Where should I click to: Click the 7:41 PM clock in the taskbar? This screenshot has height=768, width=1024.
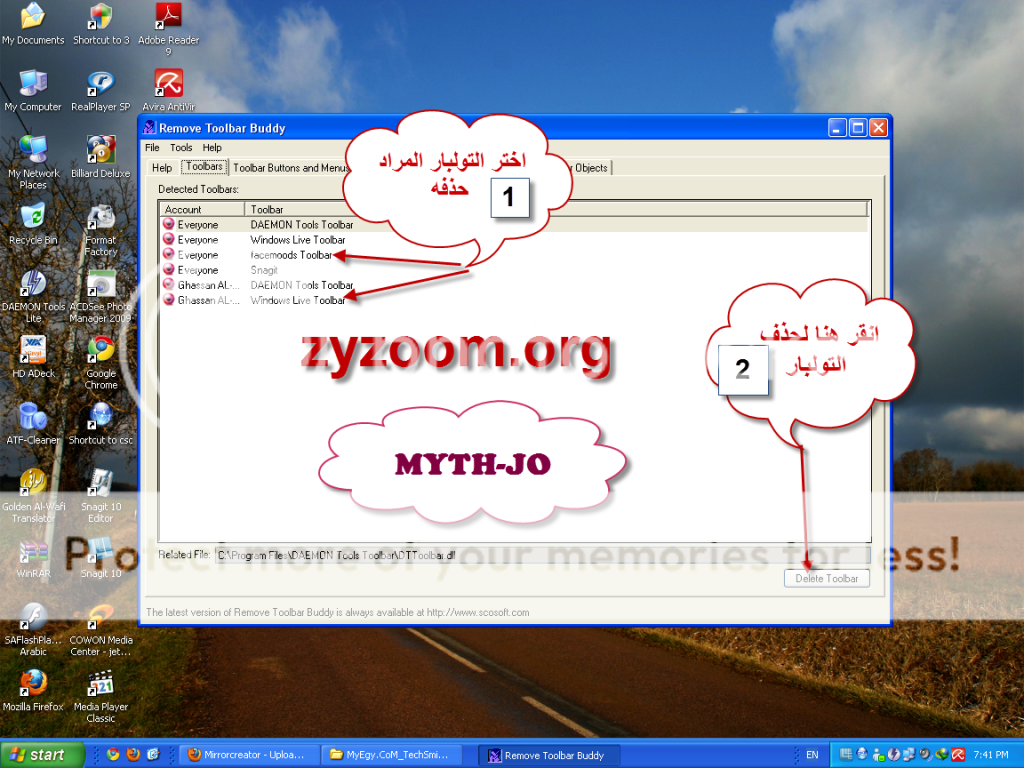(991, 755)
